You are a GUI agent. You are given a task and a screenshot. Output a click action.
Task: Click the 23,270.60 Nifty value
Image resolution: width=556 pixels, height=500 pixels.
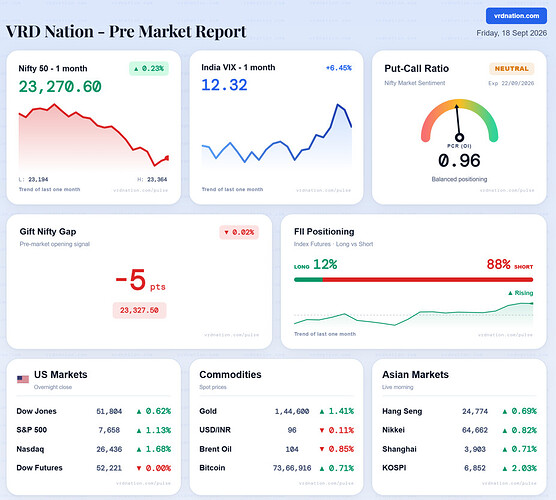pos(60,87)
